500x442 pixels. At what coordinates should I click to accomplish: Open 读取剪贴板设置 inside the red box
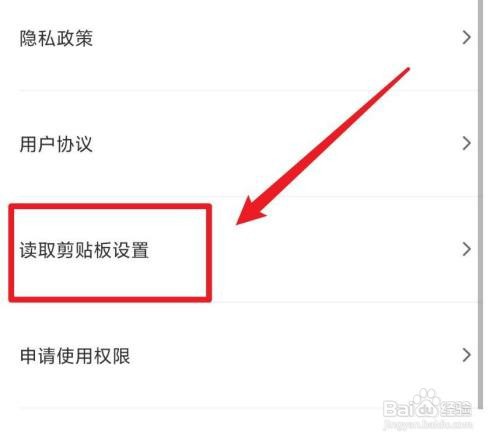(84, 250)
